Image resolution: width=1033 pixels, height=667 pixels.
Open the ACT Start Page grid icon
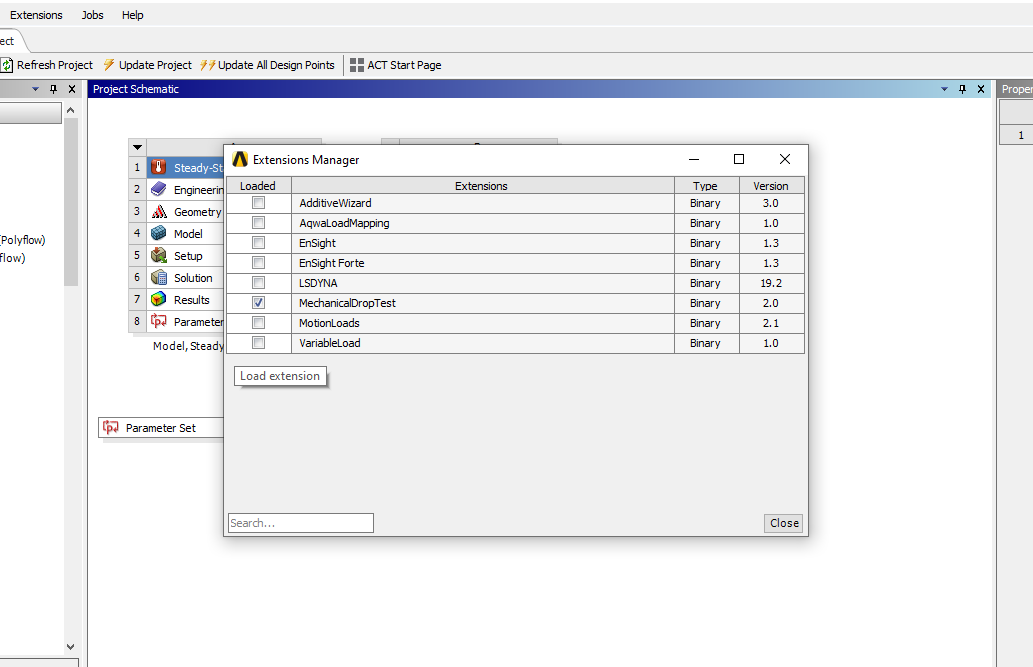click(357, 65)
